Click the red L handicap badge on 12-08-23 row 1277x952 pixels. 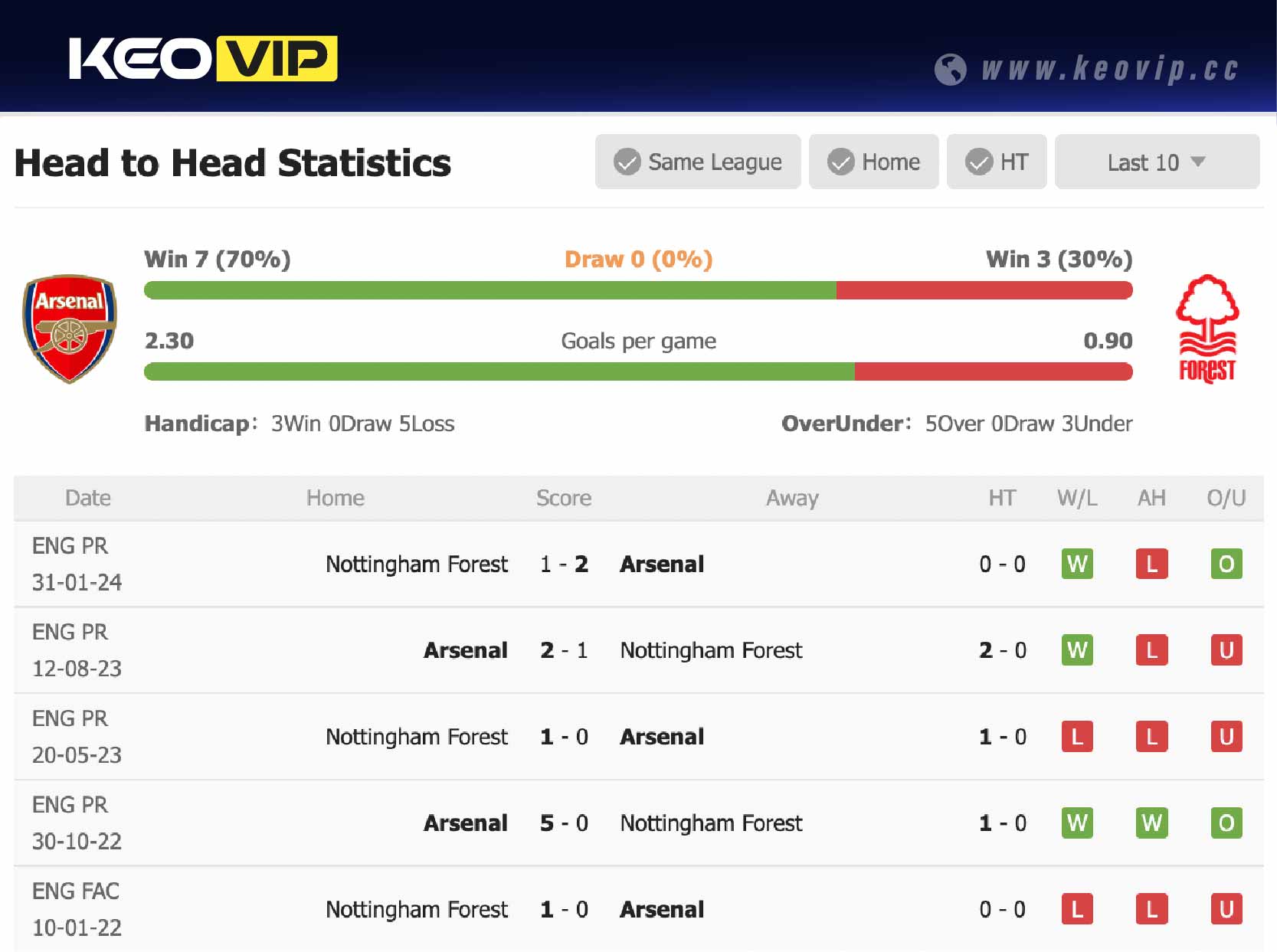point(1151,650)
